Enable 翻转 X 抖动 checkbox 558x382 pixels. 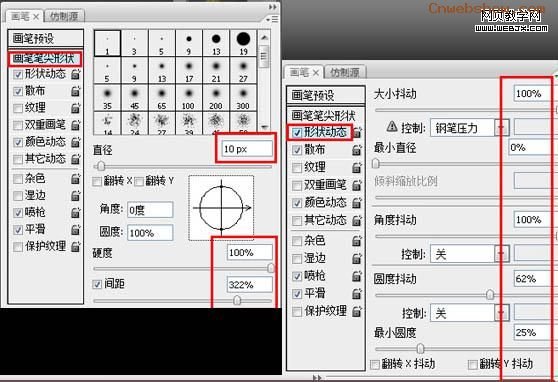[x=375, y=365]
